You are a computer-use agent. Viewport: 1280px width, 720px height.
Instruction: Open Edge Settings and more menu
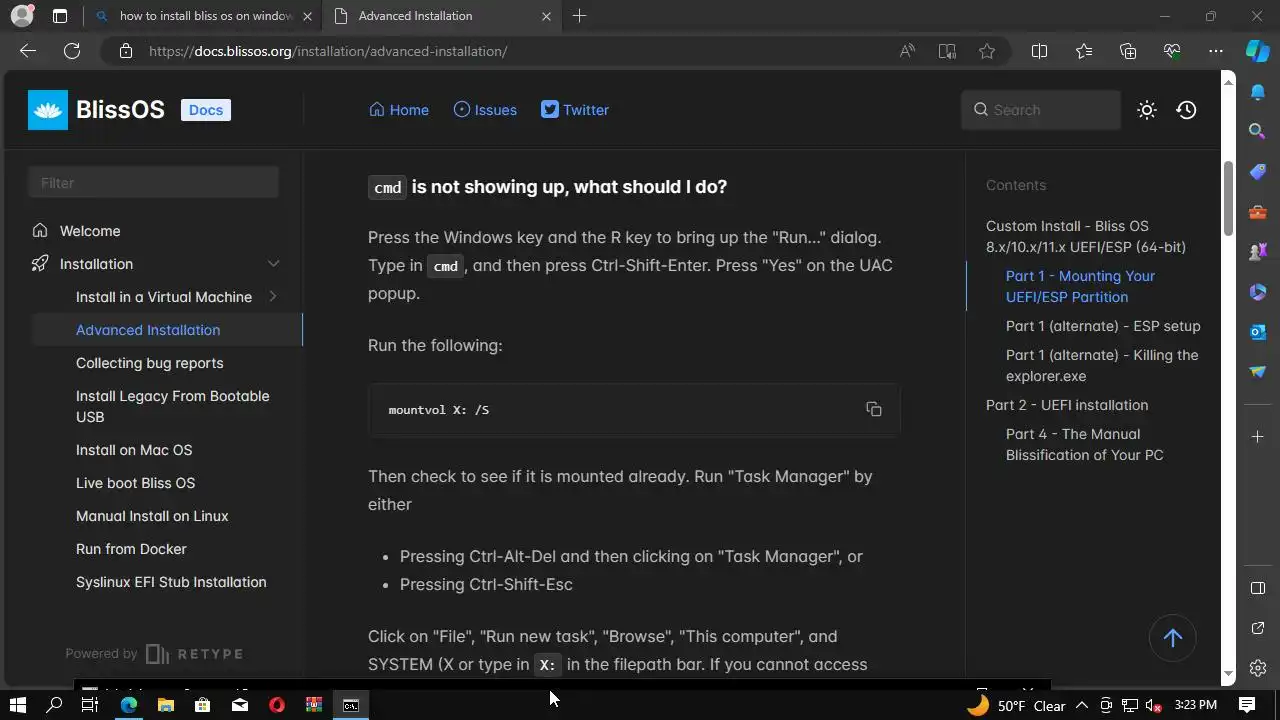click(1216, 51)
